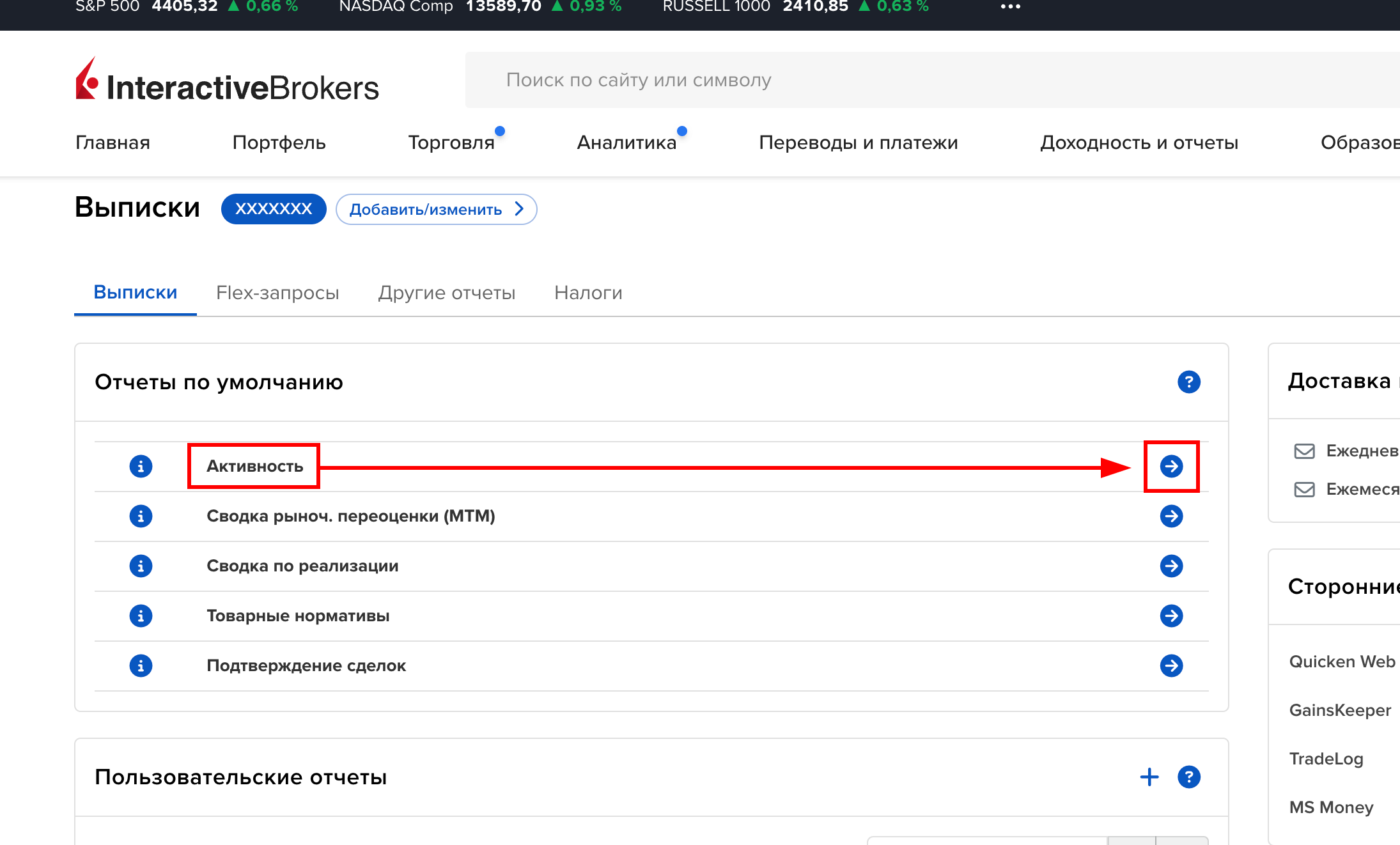Open Quicken Web third-party download
This screenshot has width=1400, height=845.
pyautogui.click(x=1342, y=662)
